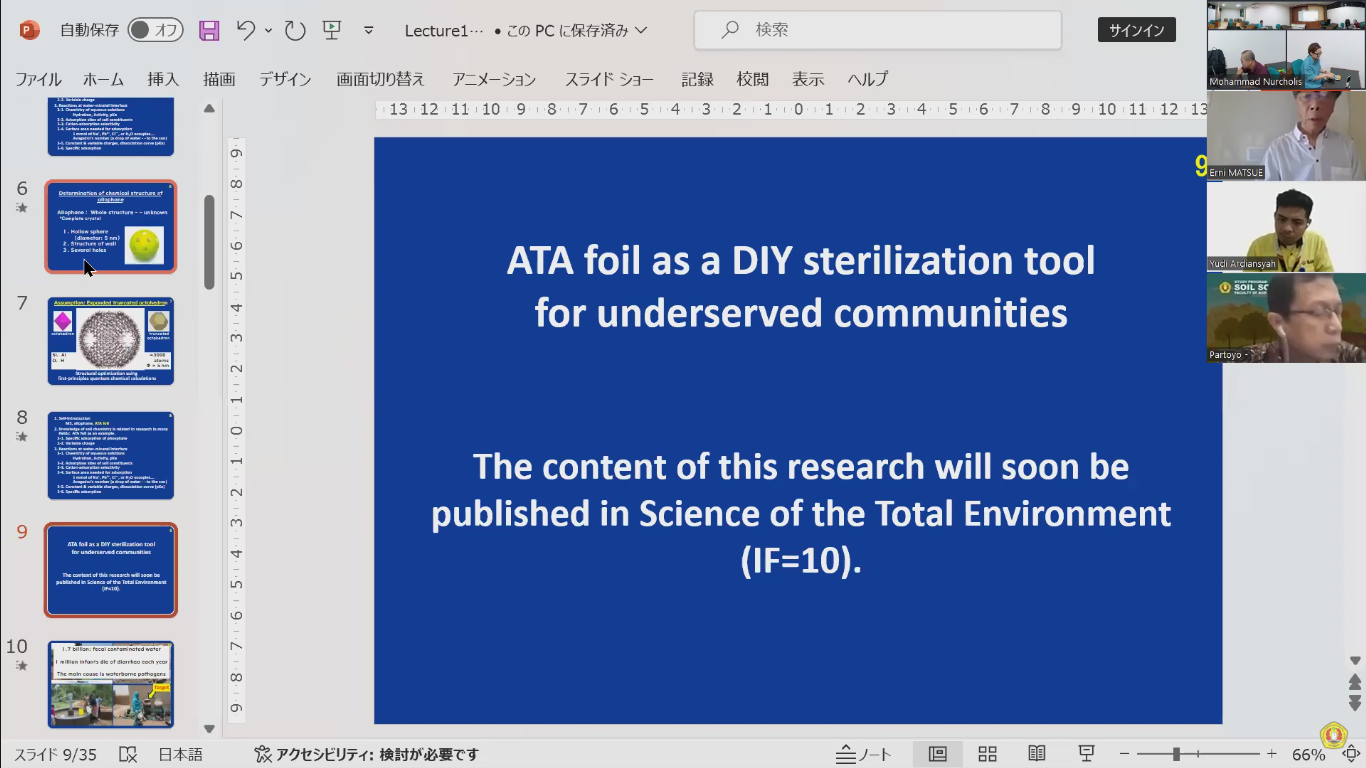The image size is (1366, 768).
Task: Click the Redo icon
Action: point(295,30)
